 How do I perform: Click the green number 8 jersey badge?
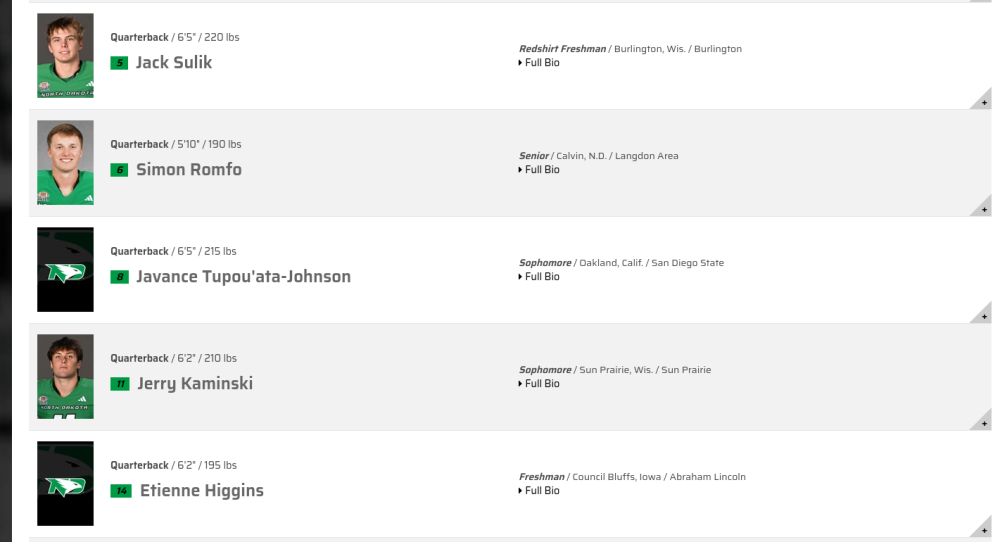click(x=119, y=277)
